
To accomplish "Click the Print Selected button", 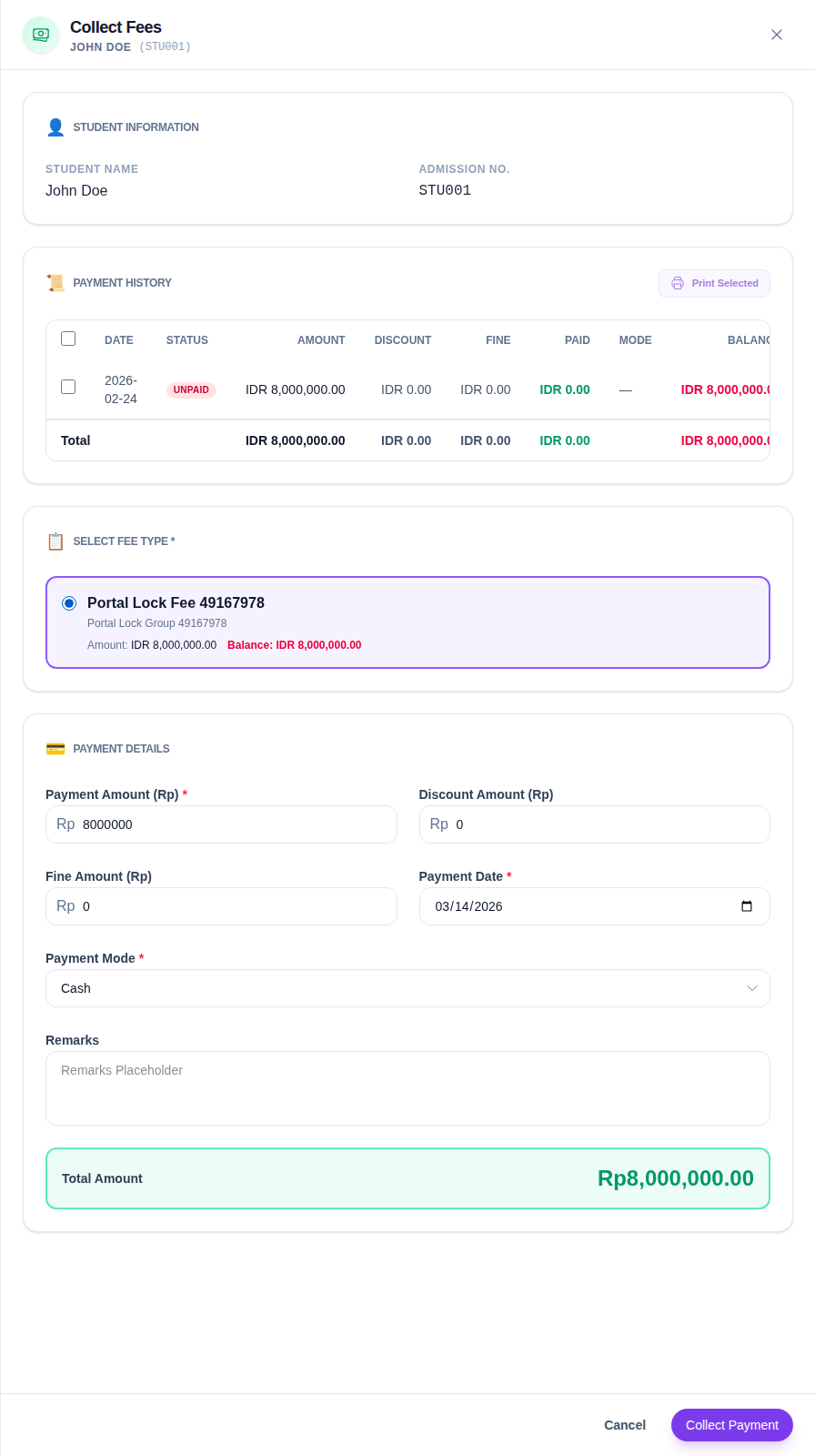I will click(x=714, y=283).
